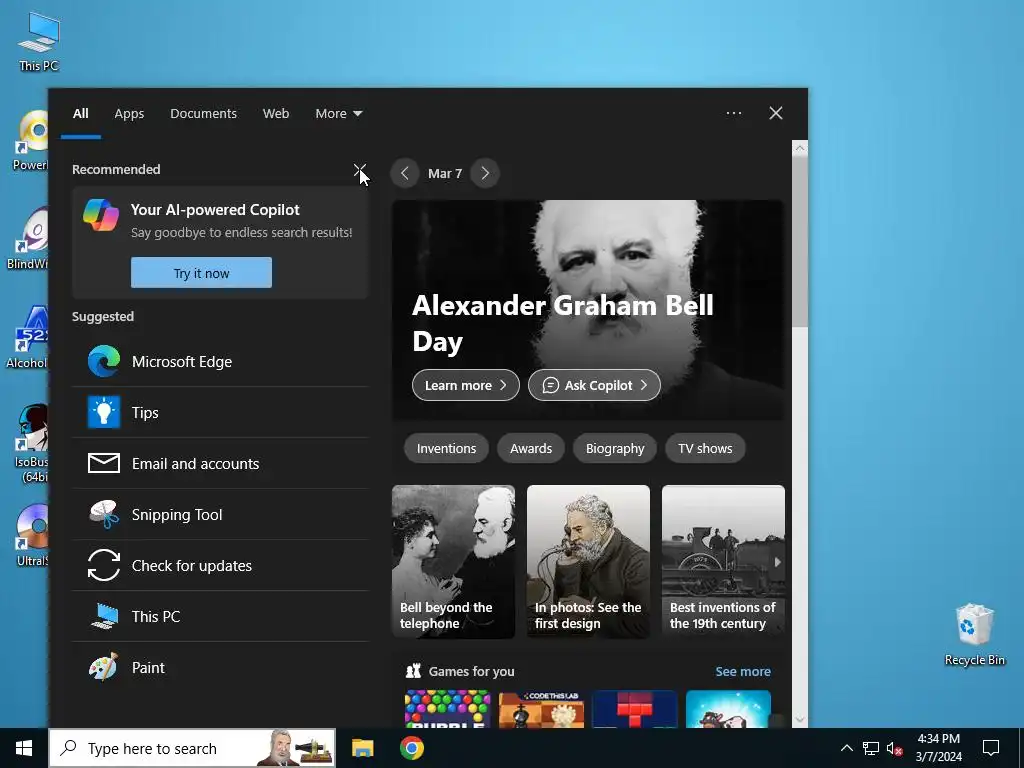Image resolution: width=1024 pixels, height=768 pixels.
Task: Click the Windows Start button
Action: (24, 748)
